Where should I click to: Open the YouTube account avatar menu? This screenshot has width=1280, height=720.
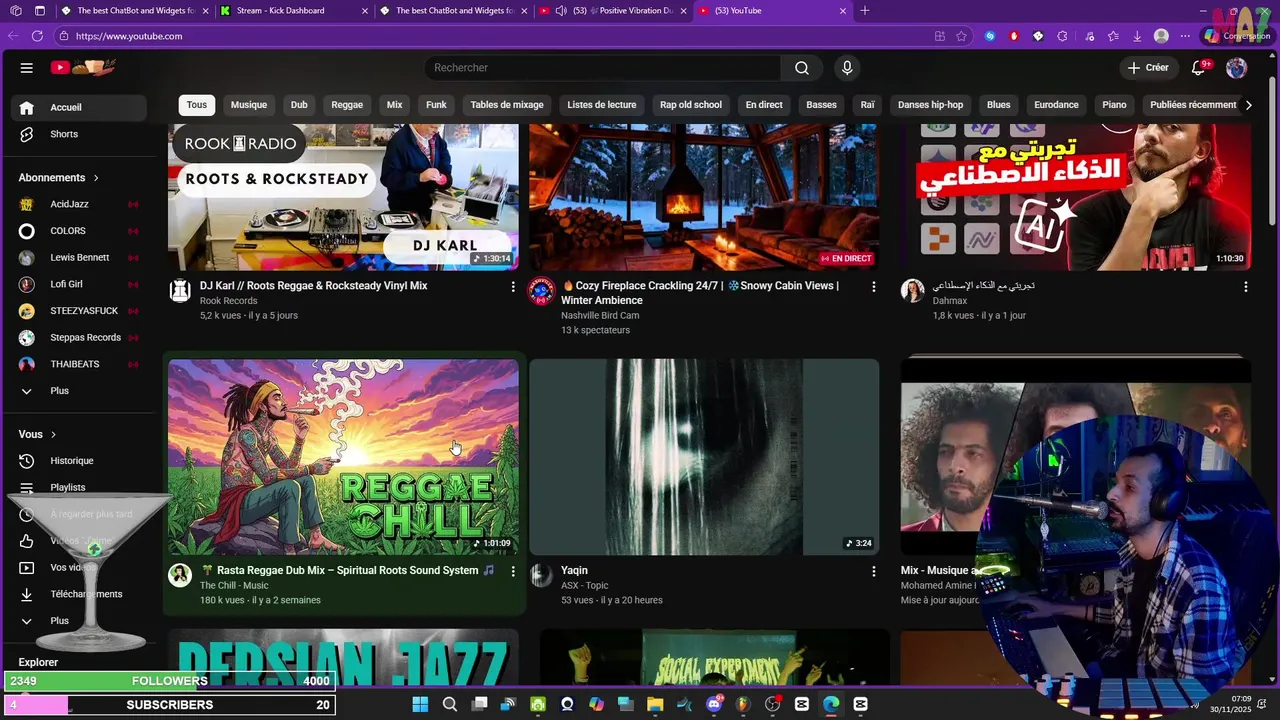[1237, 68]
